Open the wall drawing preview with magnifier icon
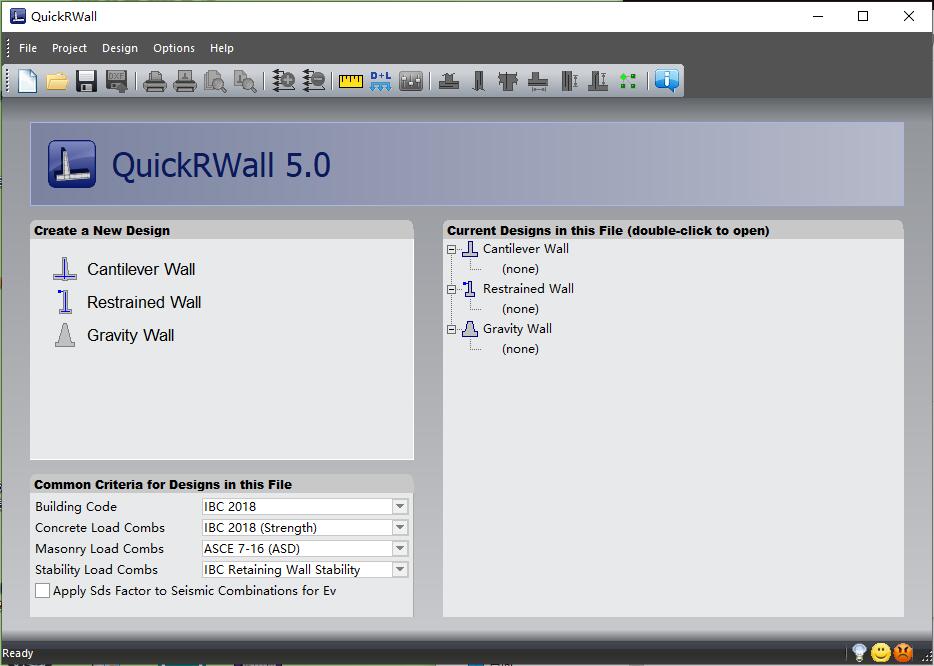934x666 pixels. [x=245, y=81]
